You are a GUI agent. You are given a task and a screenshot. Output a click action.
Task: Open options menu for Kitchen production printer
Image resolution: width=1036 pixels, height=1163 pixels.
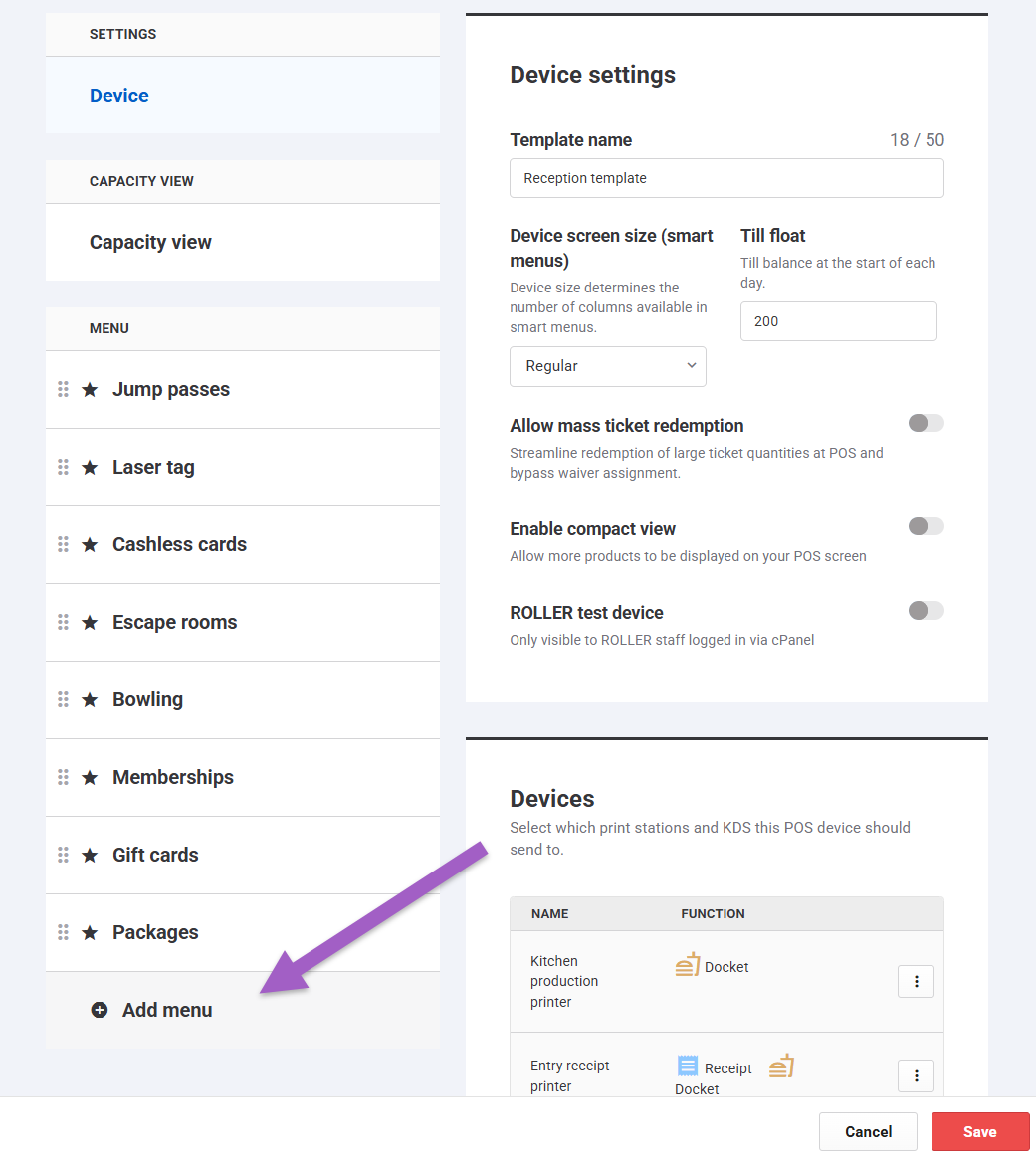coord(916,982)
